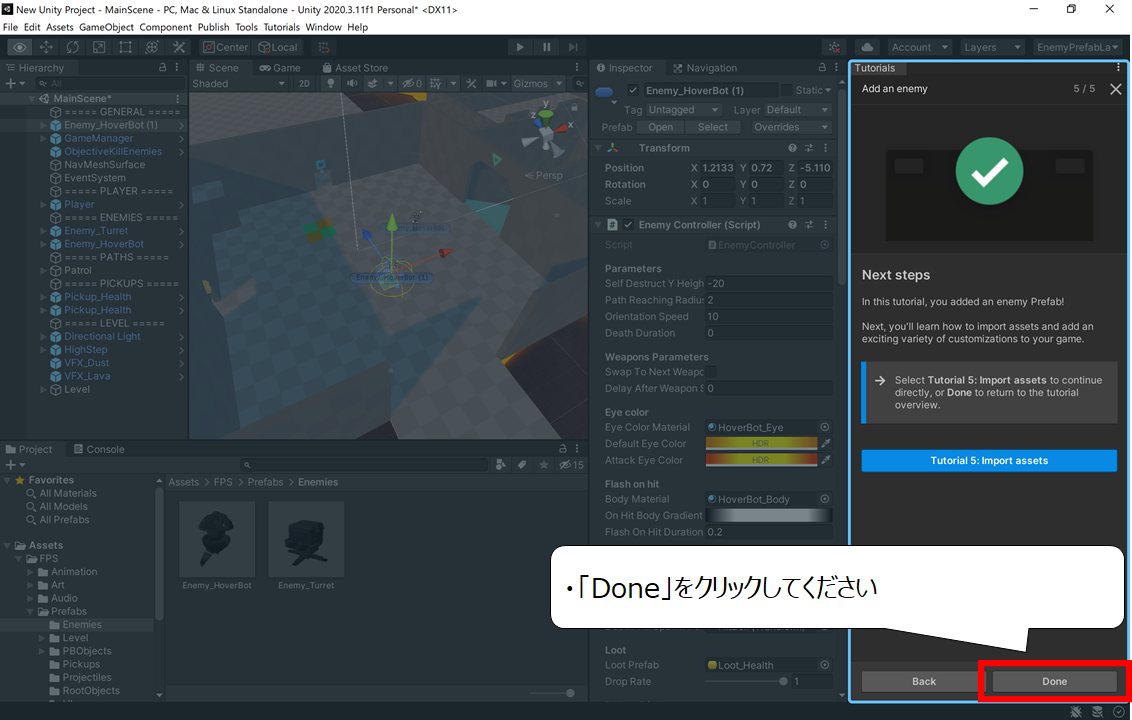Click Project favorites star filter icon
The width and height of the screenshot is (1132, 720).
pos(544,465)
